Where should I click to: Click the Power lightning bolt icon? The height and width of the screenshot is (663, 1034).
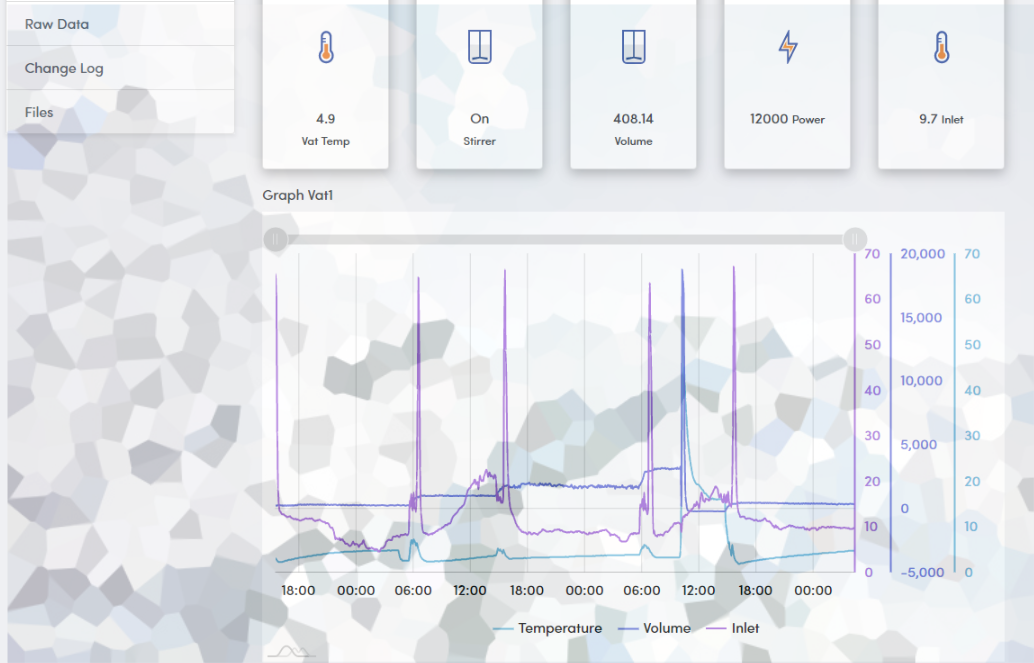pos(788,47)
